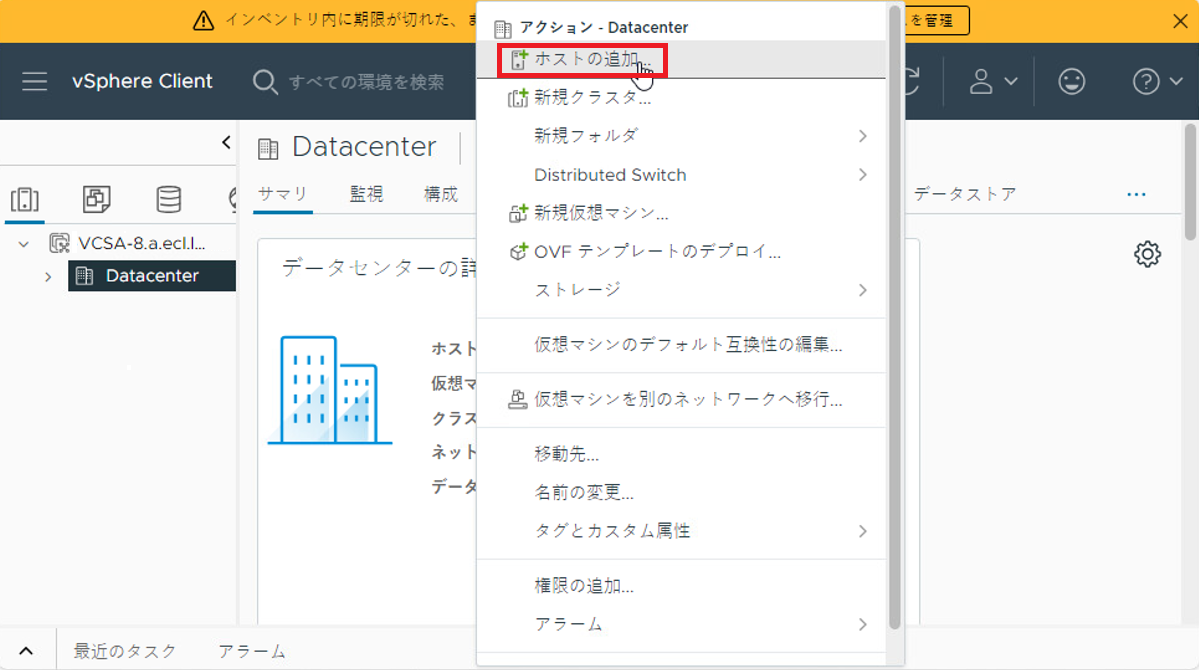This screenshot has height=670, width=1199.
Task: Dismiss the yellow warning banner
Action: (1180, 21)
